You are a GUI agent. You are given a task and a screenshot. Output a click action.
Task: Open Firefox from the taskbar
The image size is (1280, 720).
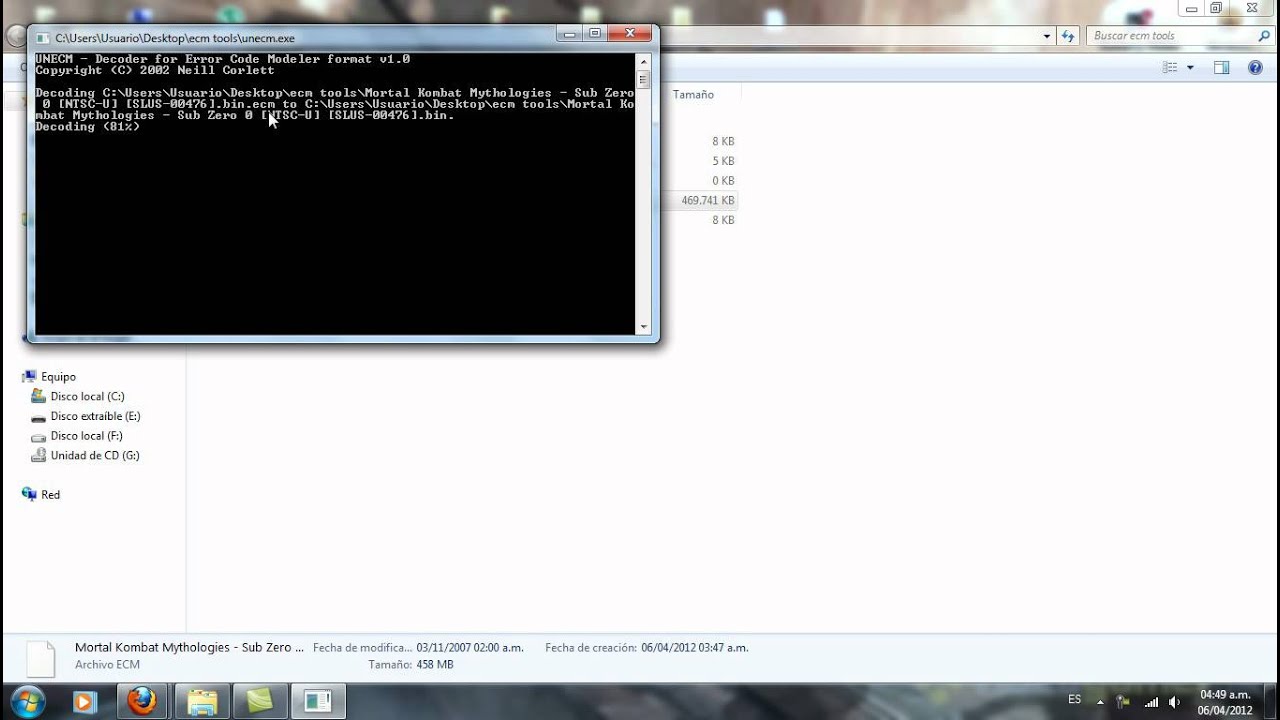click(142, 701)
